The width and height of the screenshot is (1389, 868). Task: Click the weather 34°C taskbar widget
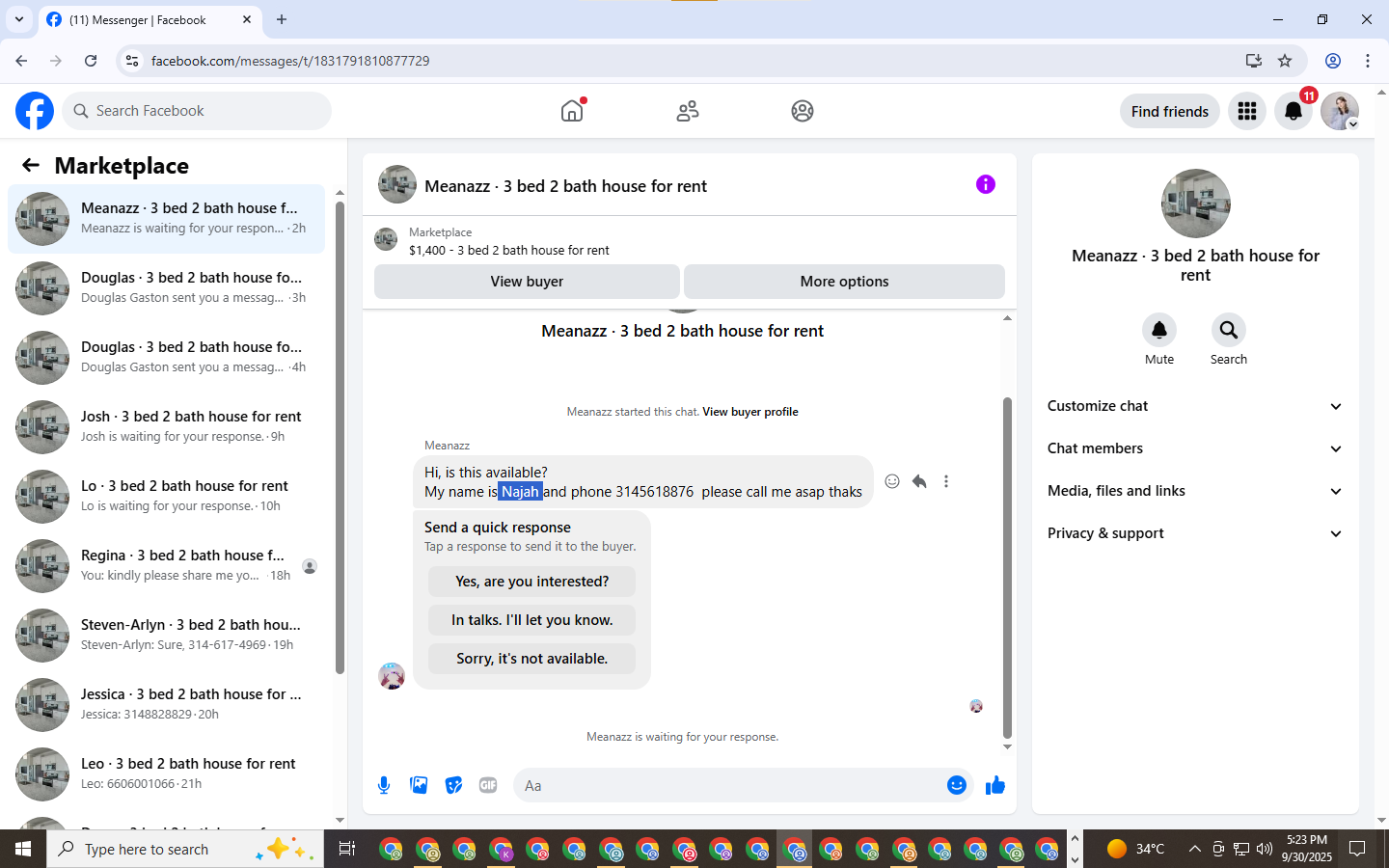click(x=1135, y=849)
